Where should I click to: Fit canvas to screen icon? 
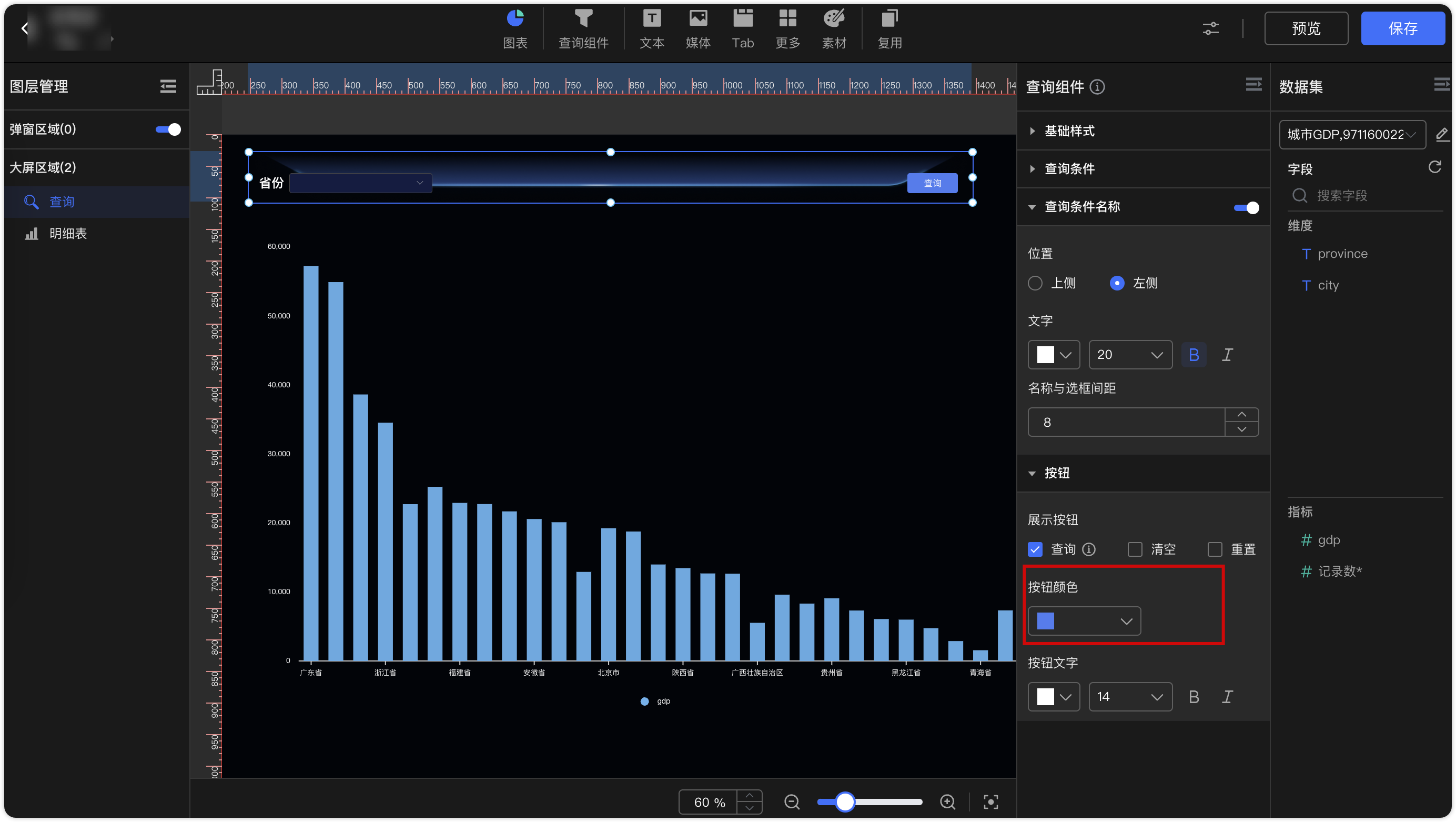coord(990,801)
